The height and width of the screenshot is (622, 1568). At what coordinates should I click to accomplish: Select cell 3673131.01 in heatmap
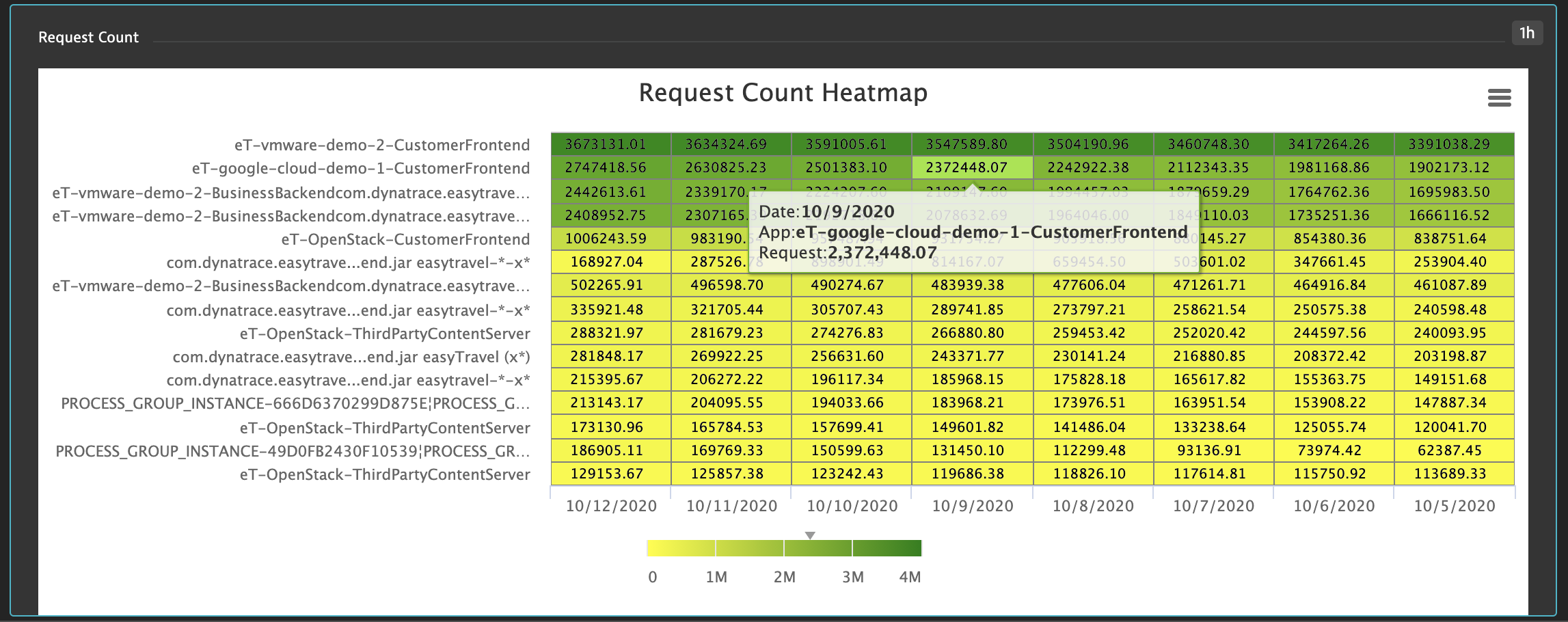(611, 144)
